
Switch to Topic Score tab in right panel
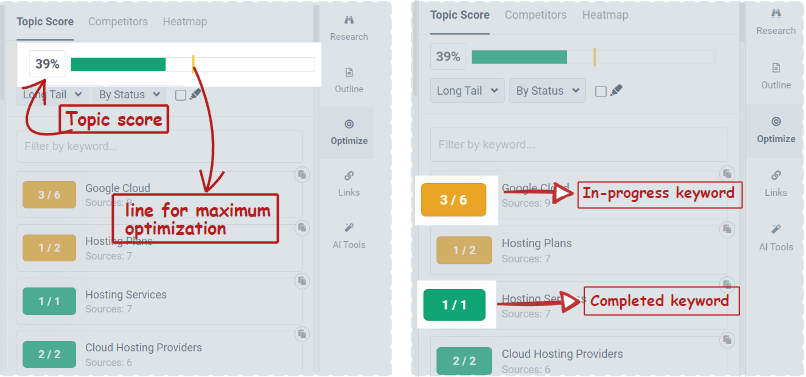pos(460,15)
